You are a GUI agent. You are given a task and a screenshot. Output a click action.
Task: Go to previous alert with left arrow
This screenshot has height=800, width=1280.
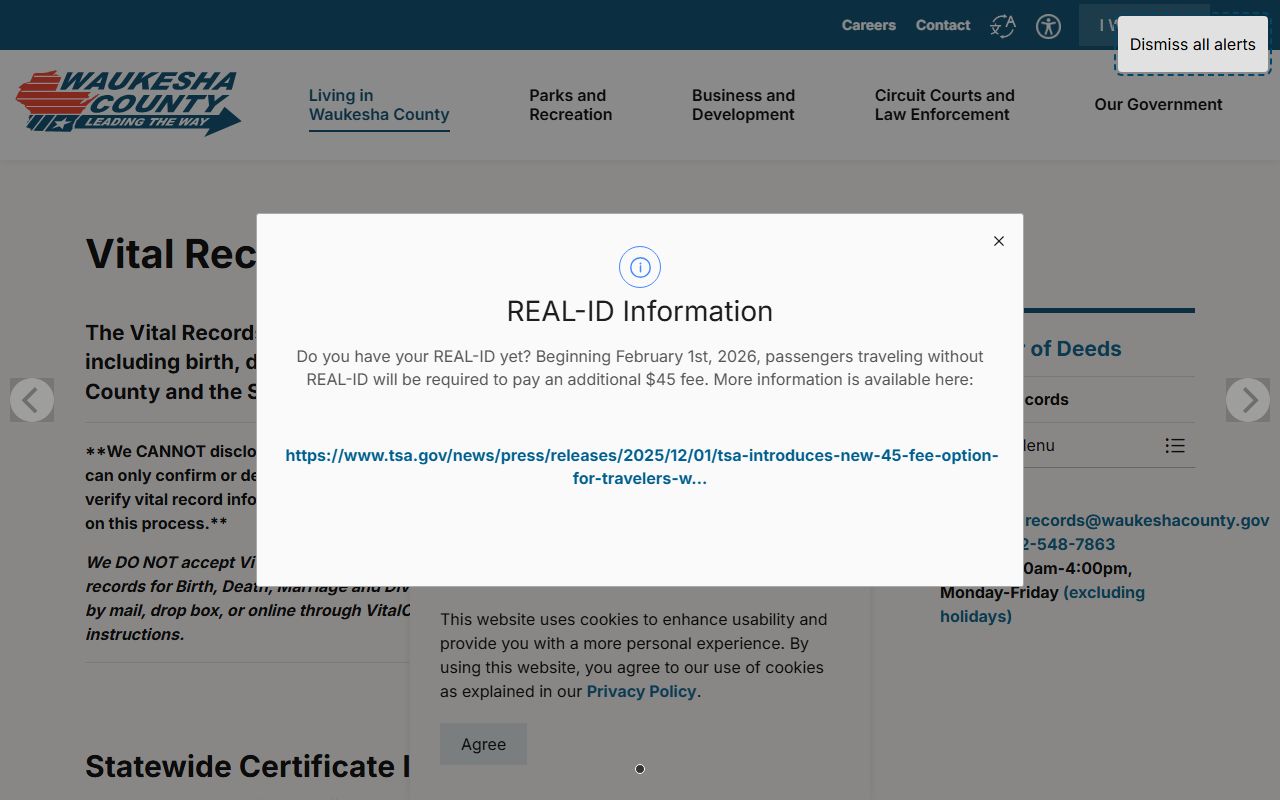(32, 400)
